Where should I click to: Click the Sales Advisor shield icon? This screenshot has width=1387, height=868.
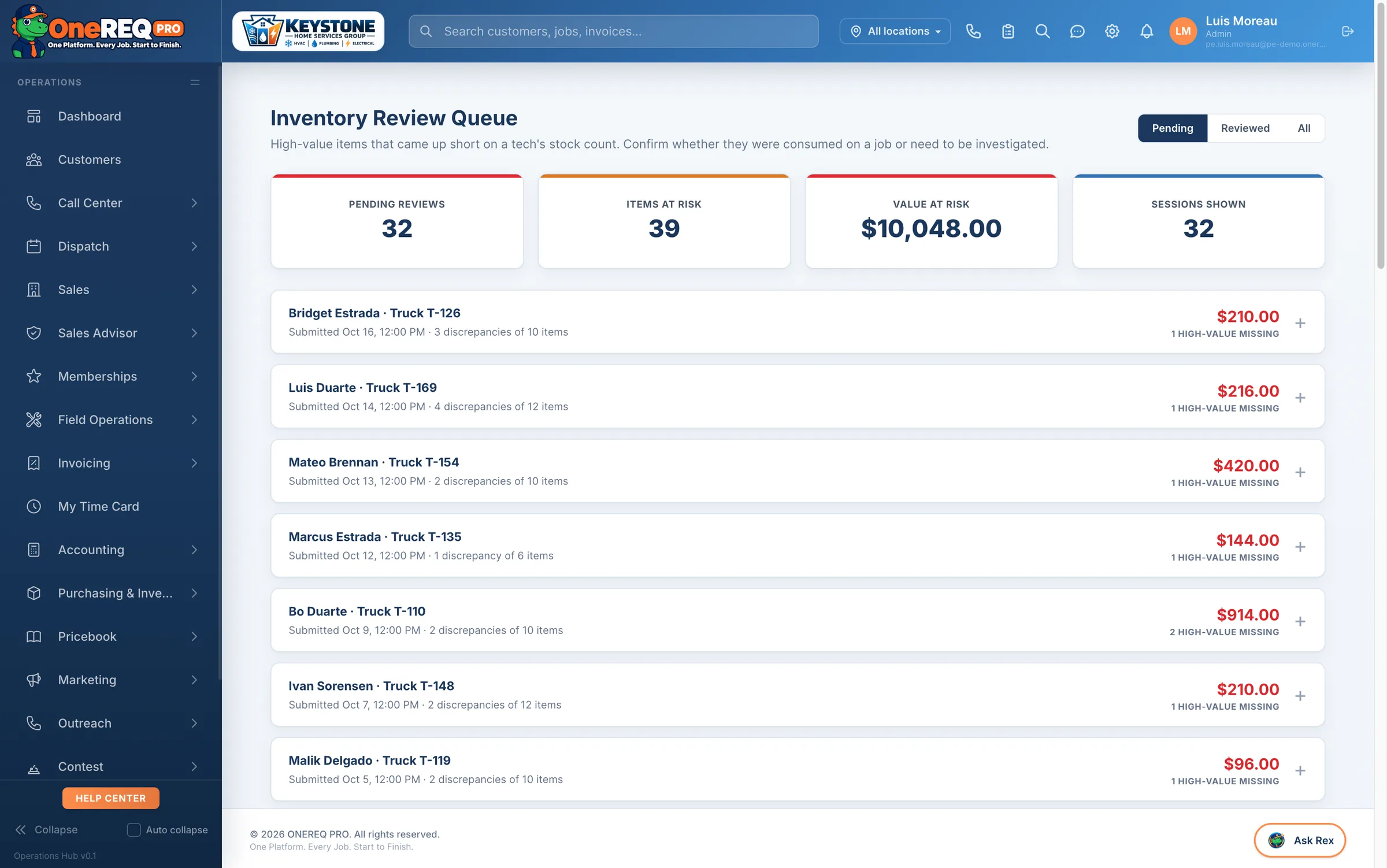(x=34, y=333)
